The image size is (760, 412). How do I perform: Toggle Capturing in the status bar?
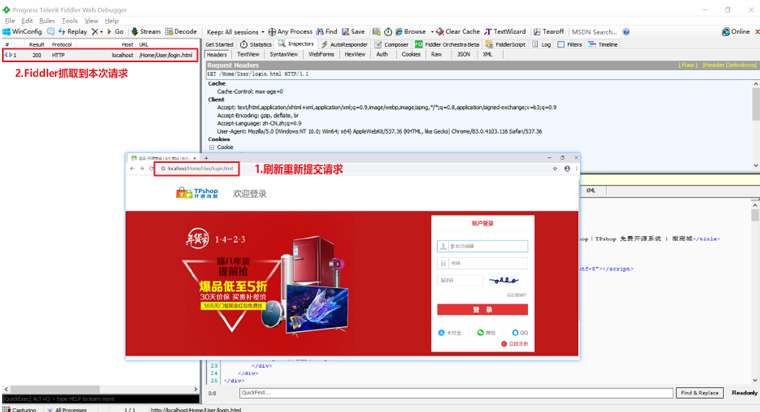[x=20, y=410]
